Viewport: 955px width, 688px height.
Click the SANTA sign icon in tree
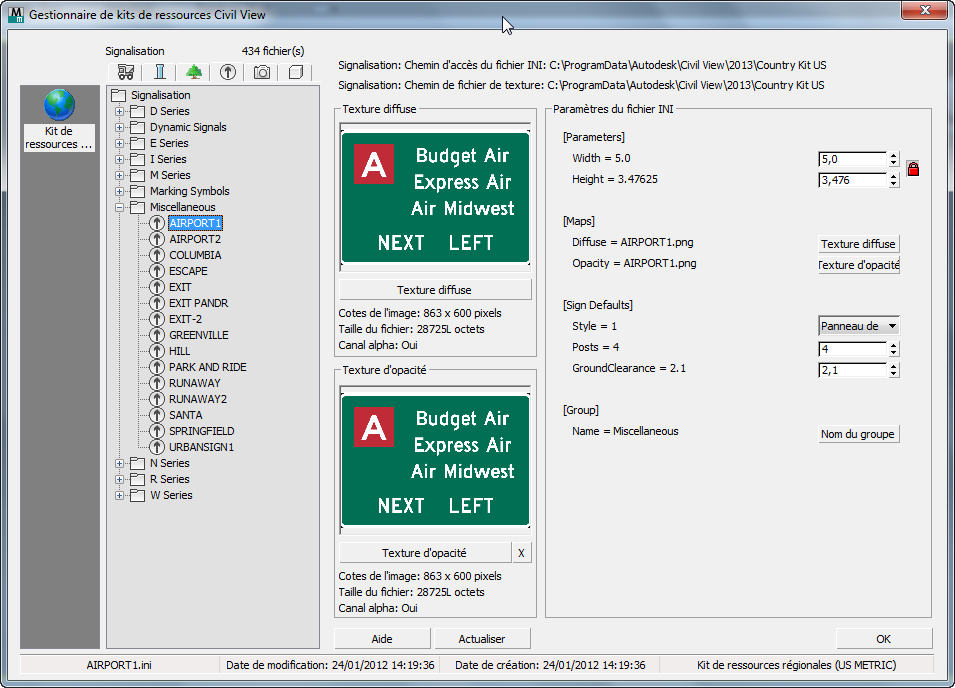click(x=157, y=415)
